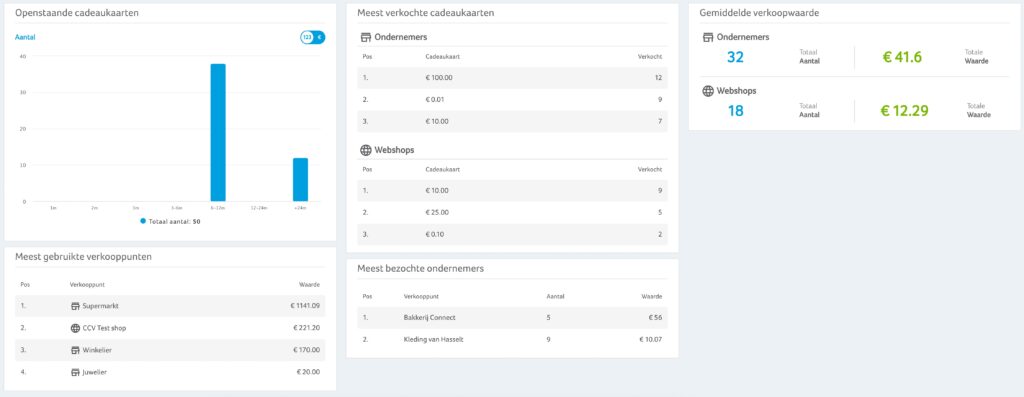This screenshot has width=1024, height=397.
Task: Click the Webshops globe icon in Meest verkochte
Action: pyautogui.click(x=366, y=150)
